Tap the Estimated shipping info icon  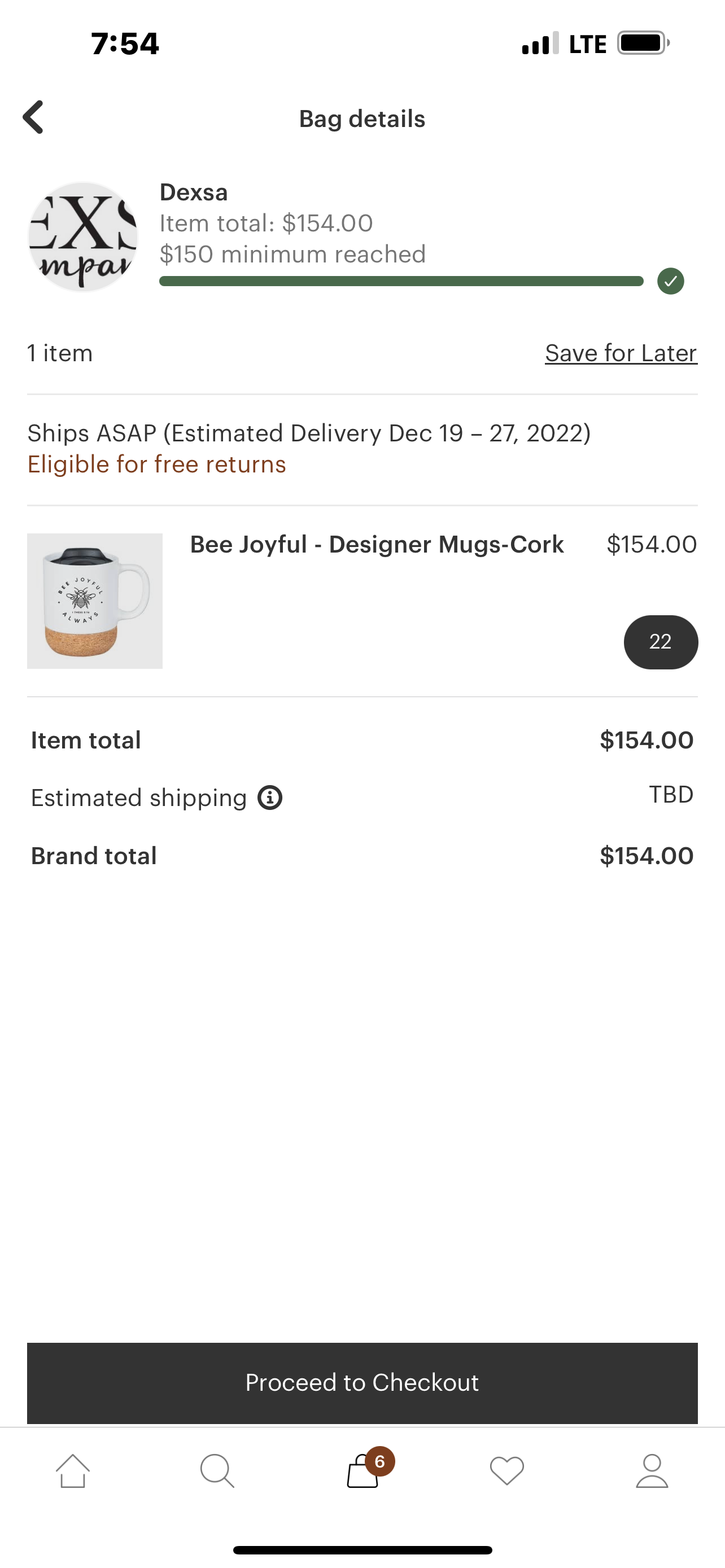click(270, 798)
